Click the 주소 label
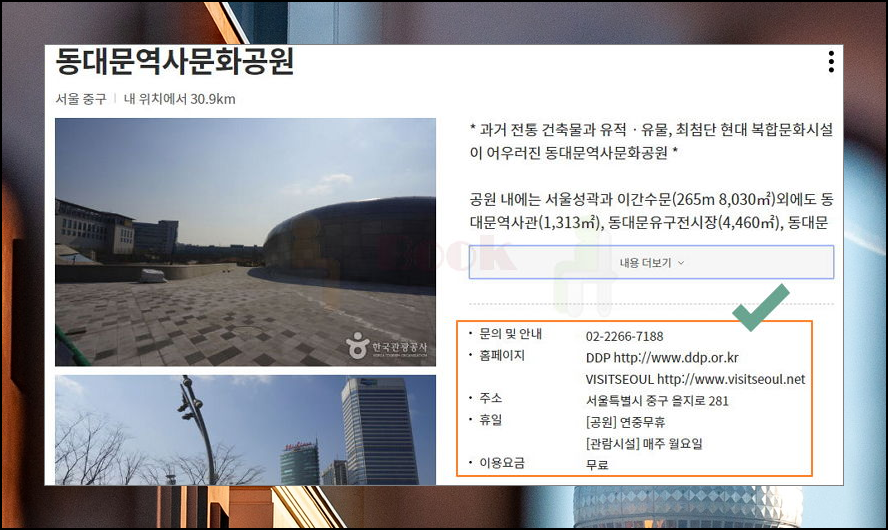888x530 pixels. click(x=490, y=398)
